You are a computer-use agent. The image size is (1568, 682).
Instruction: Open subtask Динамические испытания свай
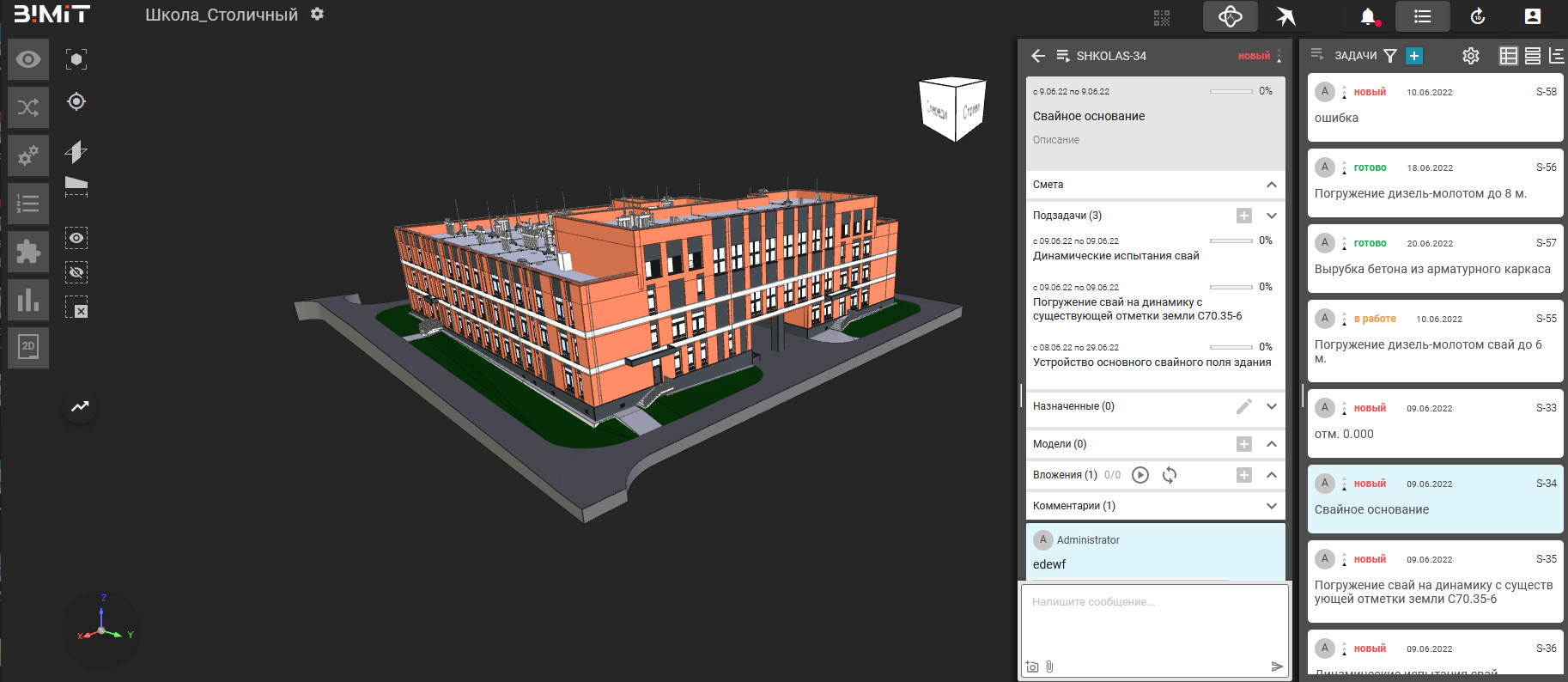coord(1115,256)
